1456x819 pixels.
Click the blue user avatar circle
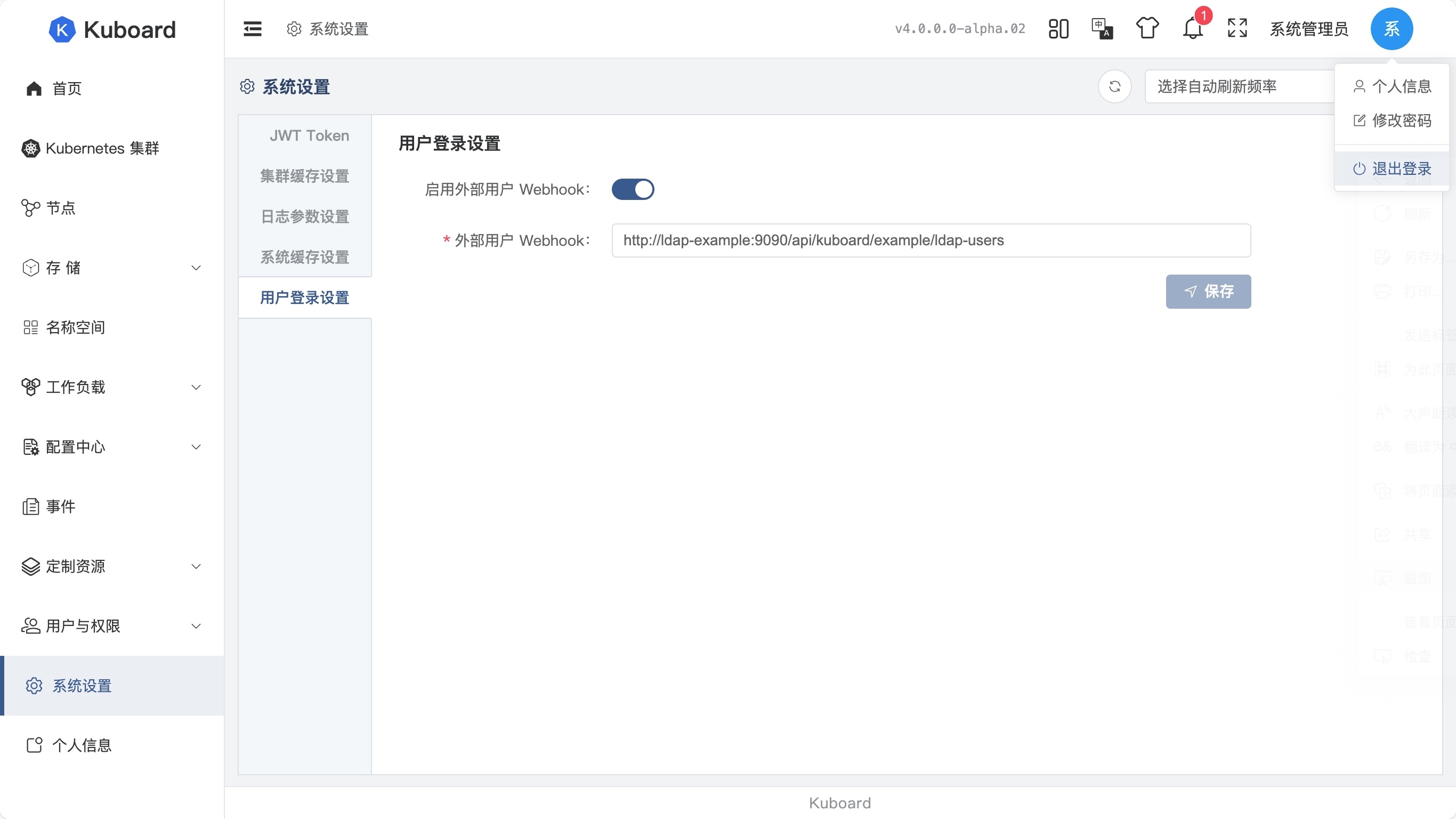click(1391, 29)
